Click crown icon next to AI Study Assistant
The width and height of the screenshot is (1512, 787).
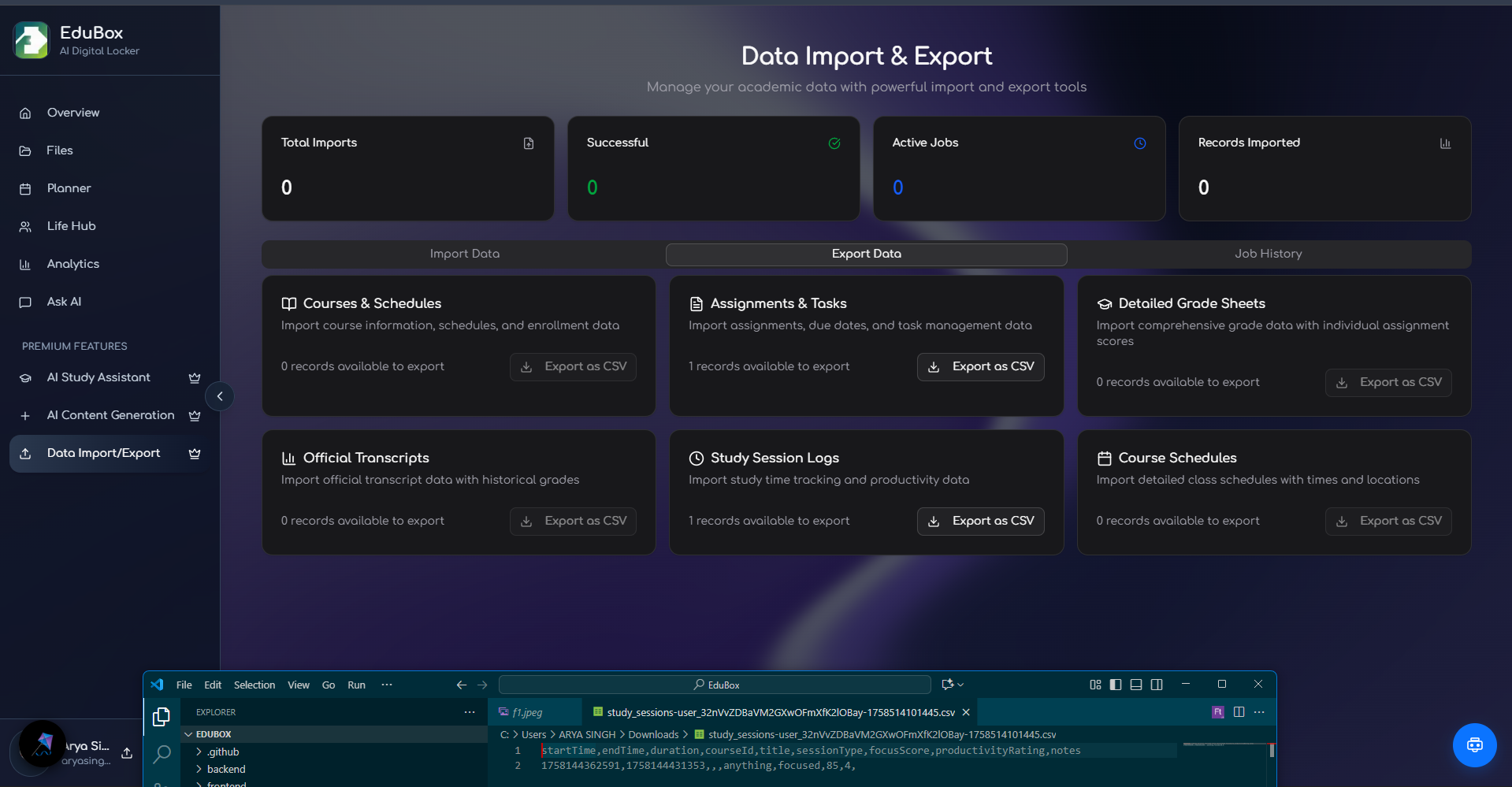(195, 378)
